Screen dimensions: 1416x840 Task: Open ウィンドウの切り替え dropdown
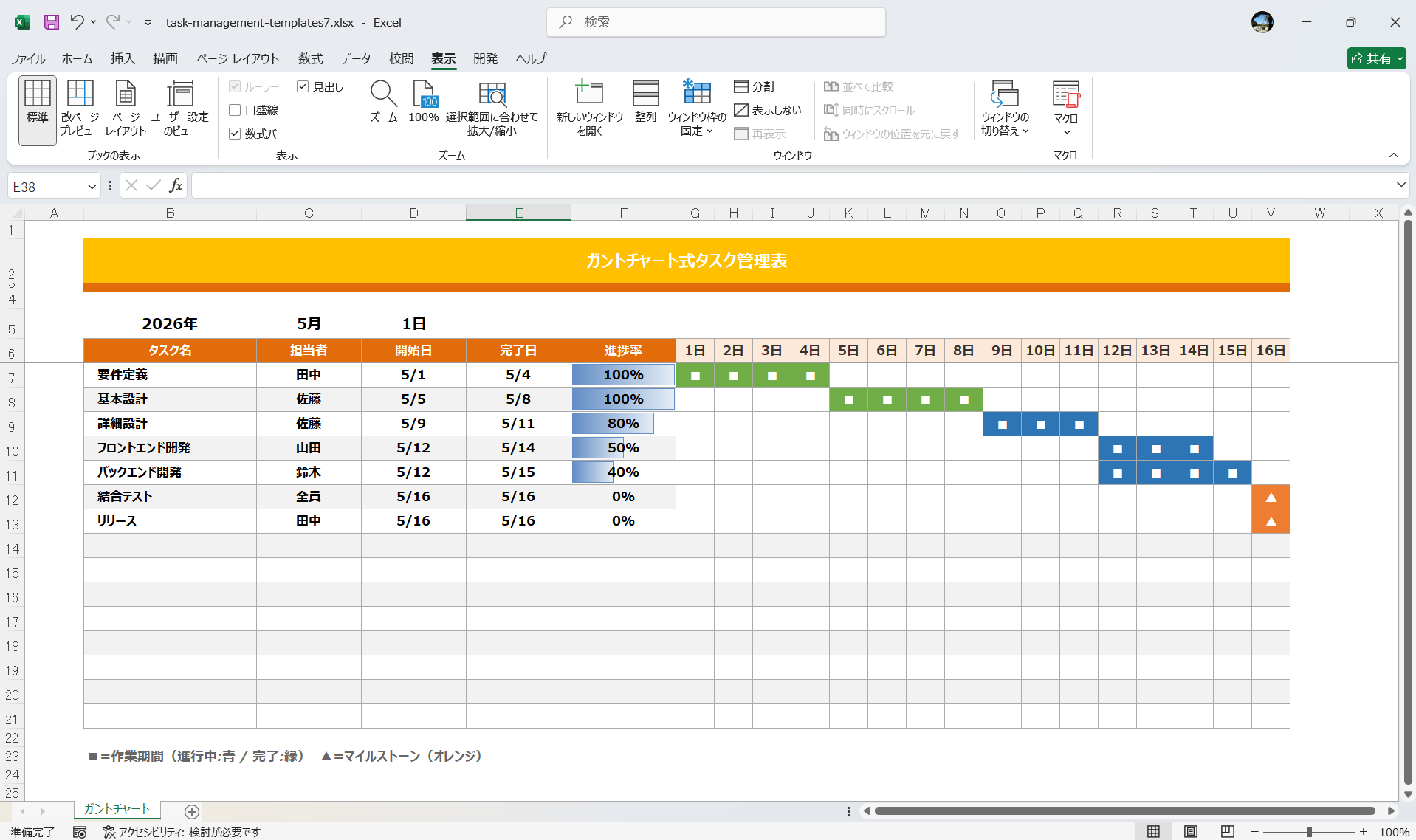pyautogui.click(x=1005, y=109)
